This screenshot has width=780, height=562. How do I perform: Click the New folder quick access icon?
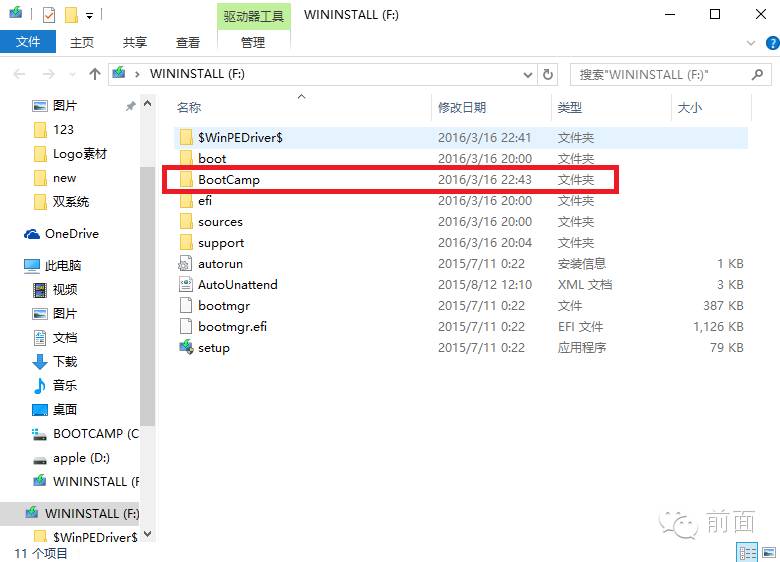(71, 15)
